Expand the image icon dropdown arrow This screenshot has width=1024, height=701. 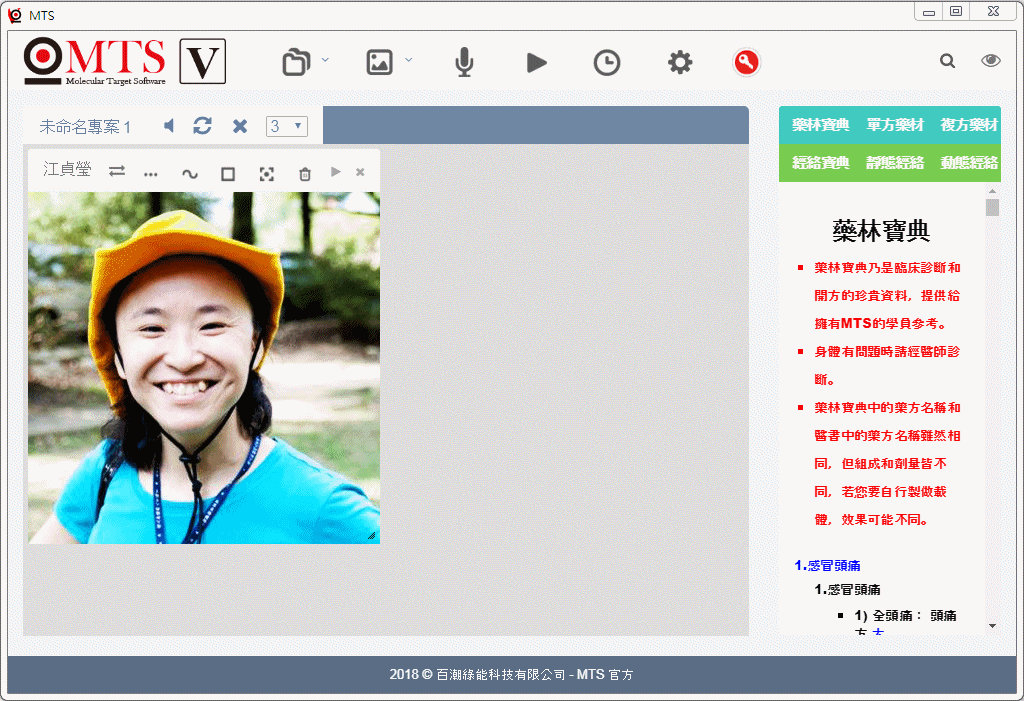click(408, 60)
